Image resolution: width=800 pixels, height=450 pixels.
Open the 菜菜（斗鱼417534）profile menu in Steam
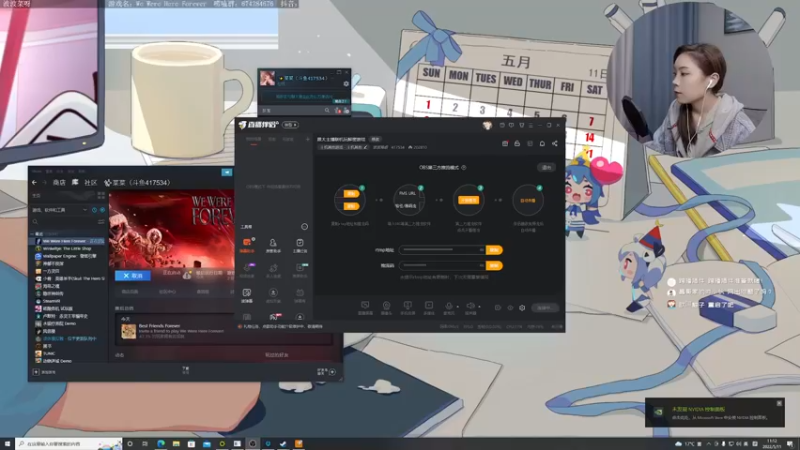click(137, 183)
